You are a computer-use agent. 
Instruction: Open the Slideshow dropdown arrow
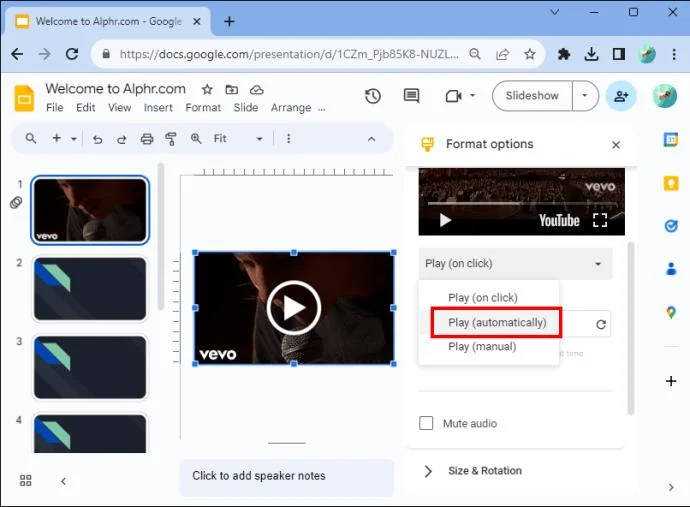(x=585, y=96)
